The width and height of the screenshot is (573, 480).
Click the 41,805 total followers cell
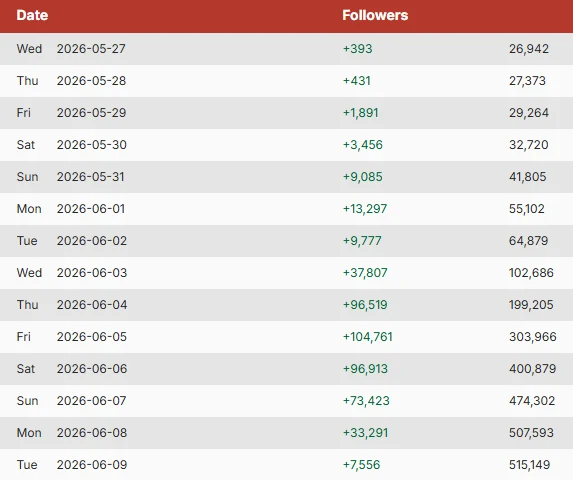(527, 177)
